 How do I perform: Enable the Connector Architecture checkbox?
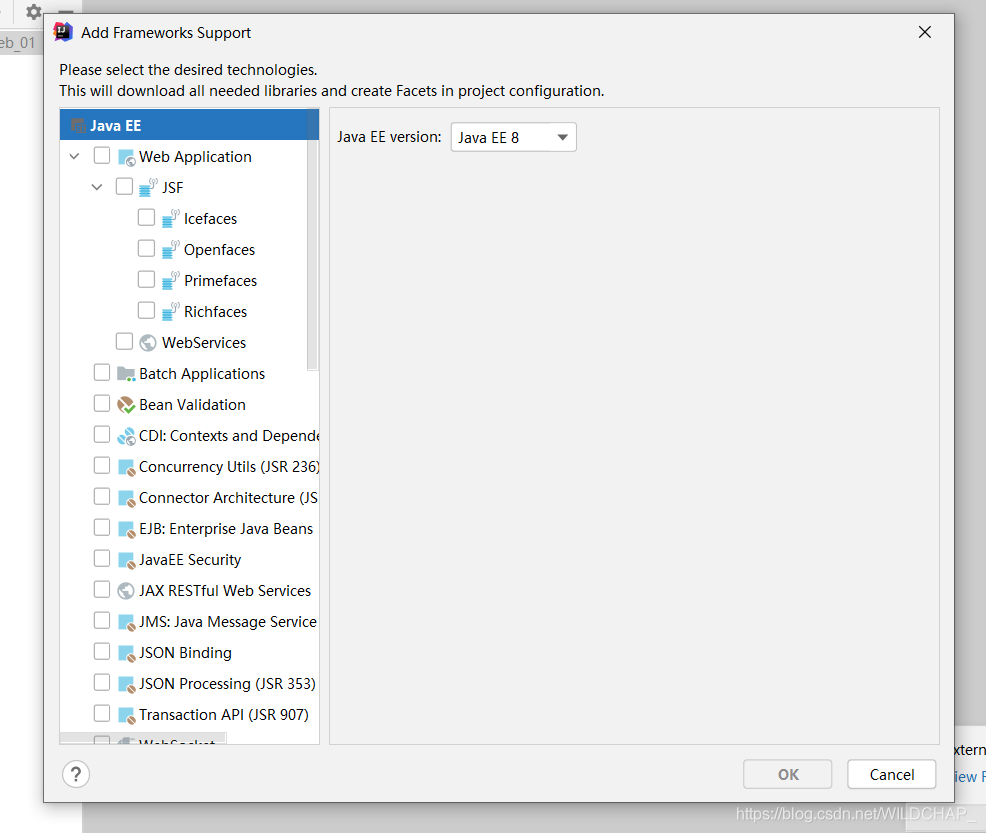click(x=102, y=497)
